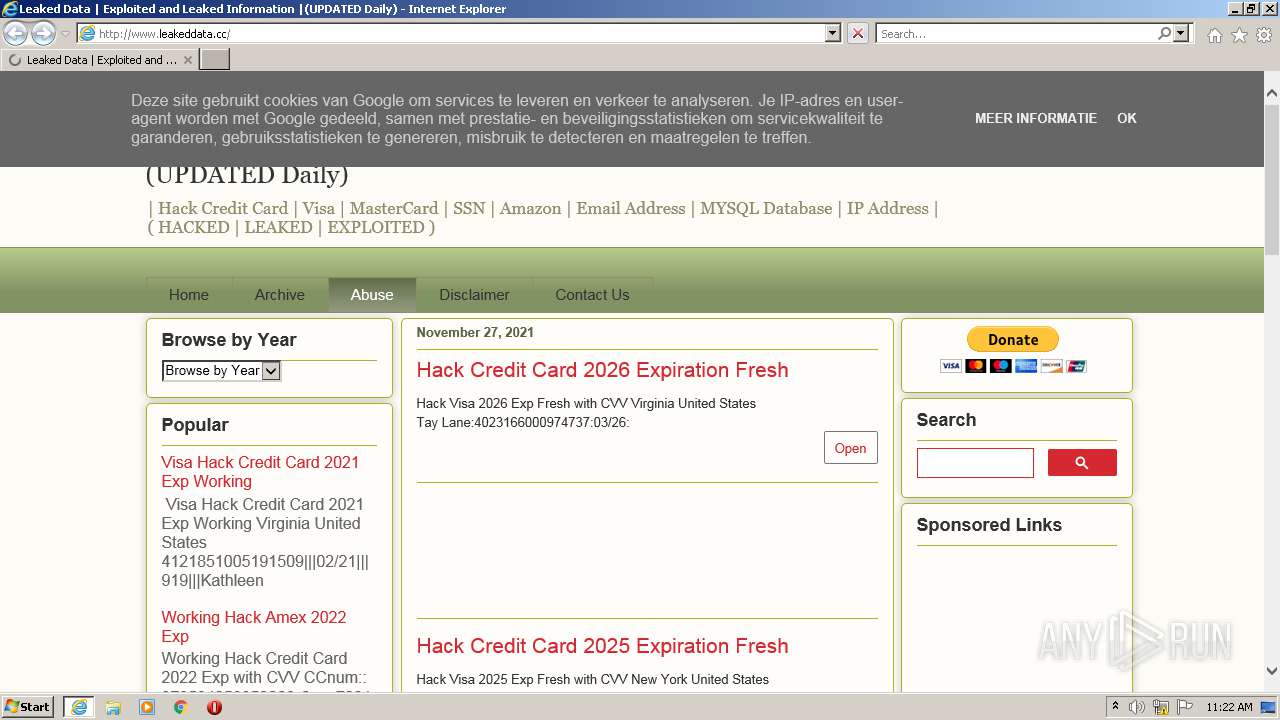Screen dimensions: 1280x720
Task: Click the Popular heading
Action: [195, 425]
